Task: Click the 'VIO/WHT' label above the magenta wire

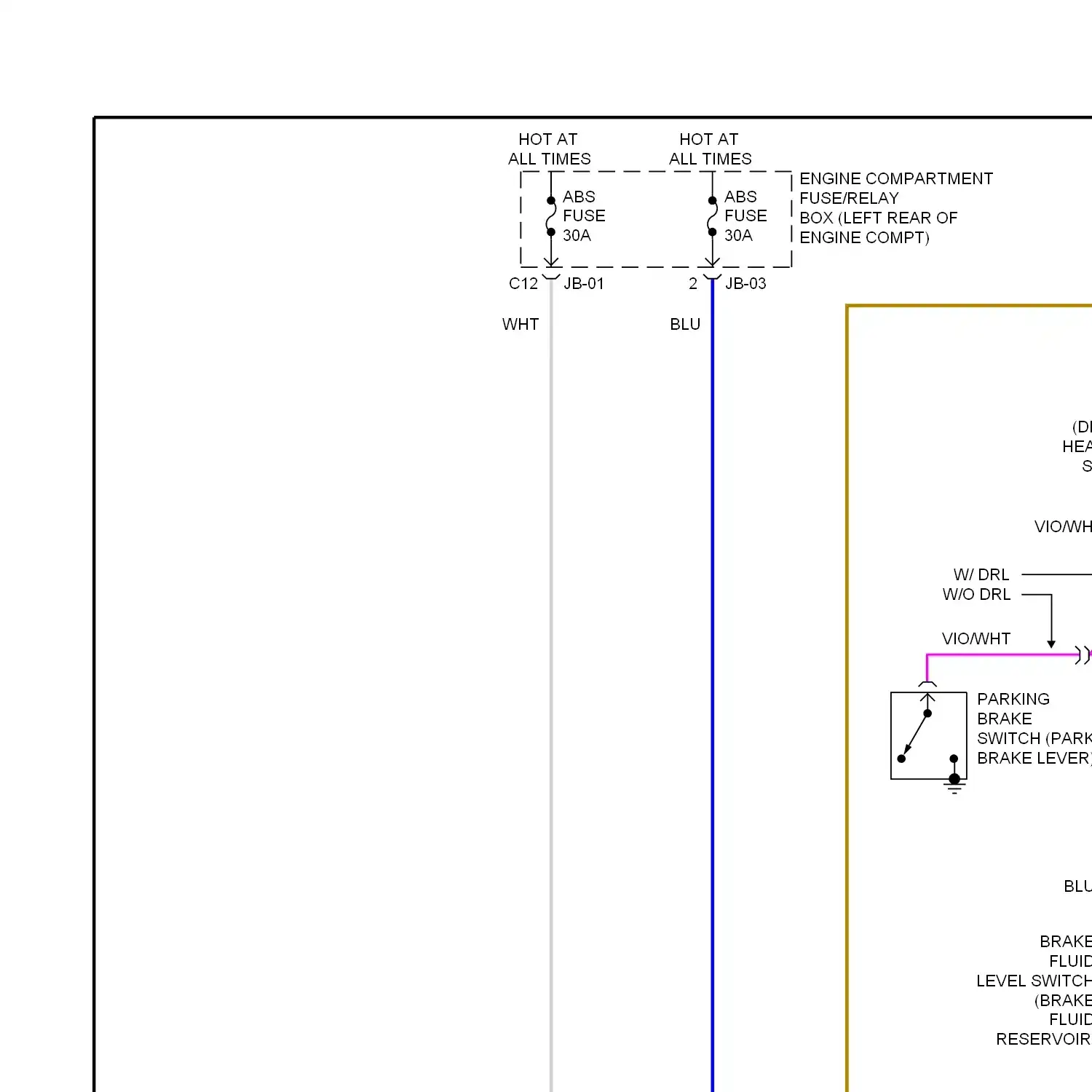Action: point(976,639)
